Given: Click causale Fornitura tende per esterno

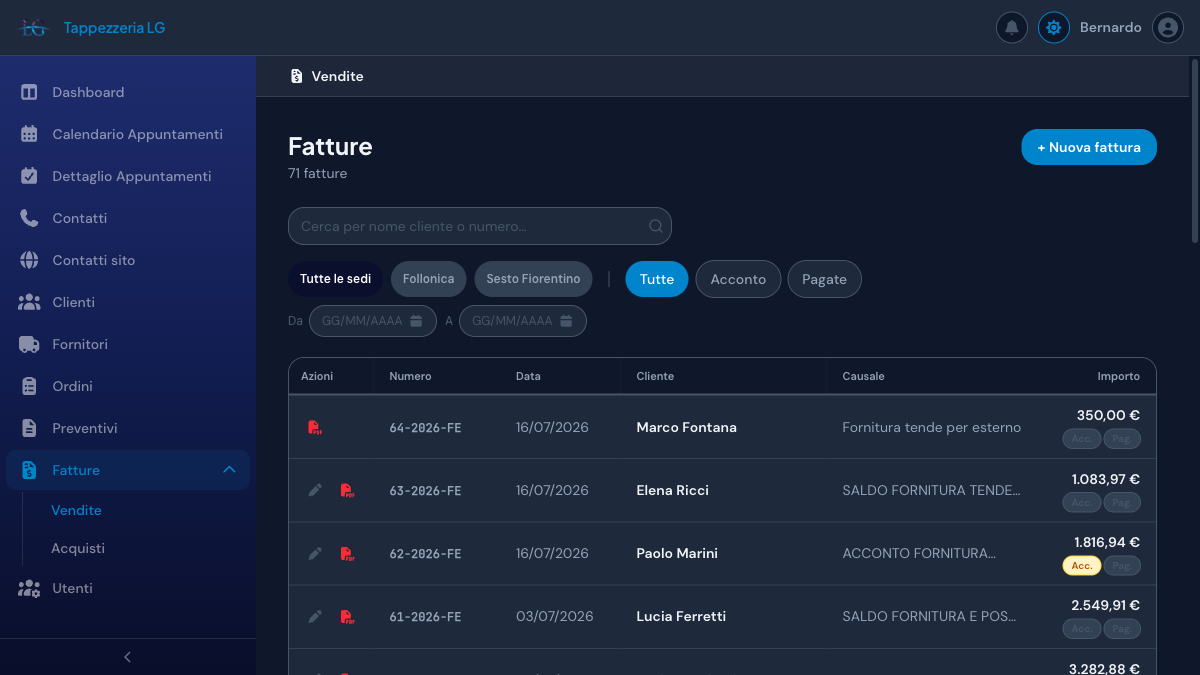Looking at the screenshot, I should pyautogui.click(x=932, y=427).
